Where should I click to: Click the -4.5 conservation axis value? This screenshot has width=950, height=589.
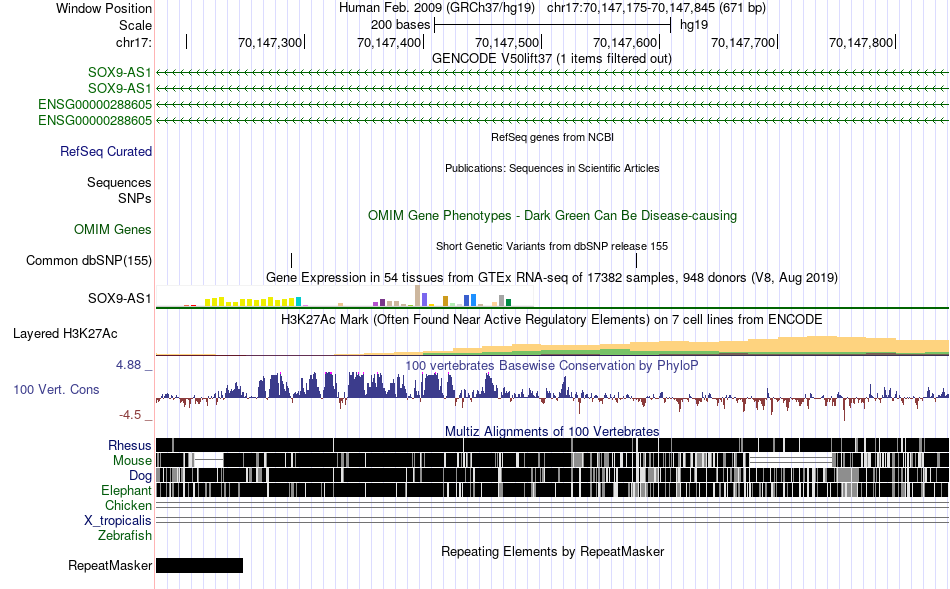130,415
